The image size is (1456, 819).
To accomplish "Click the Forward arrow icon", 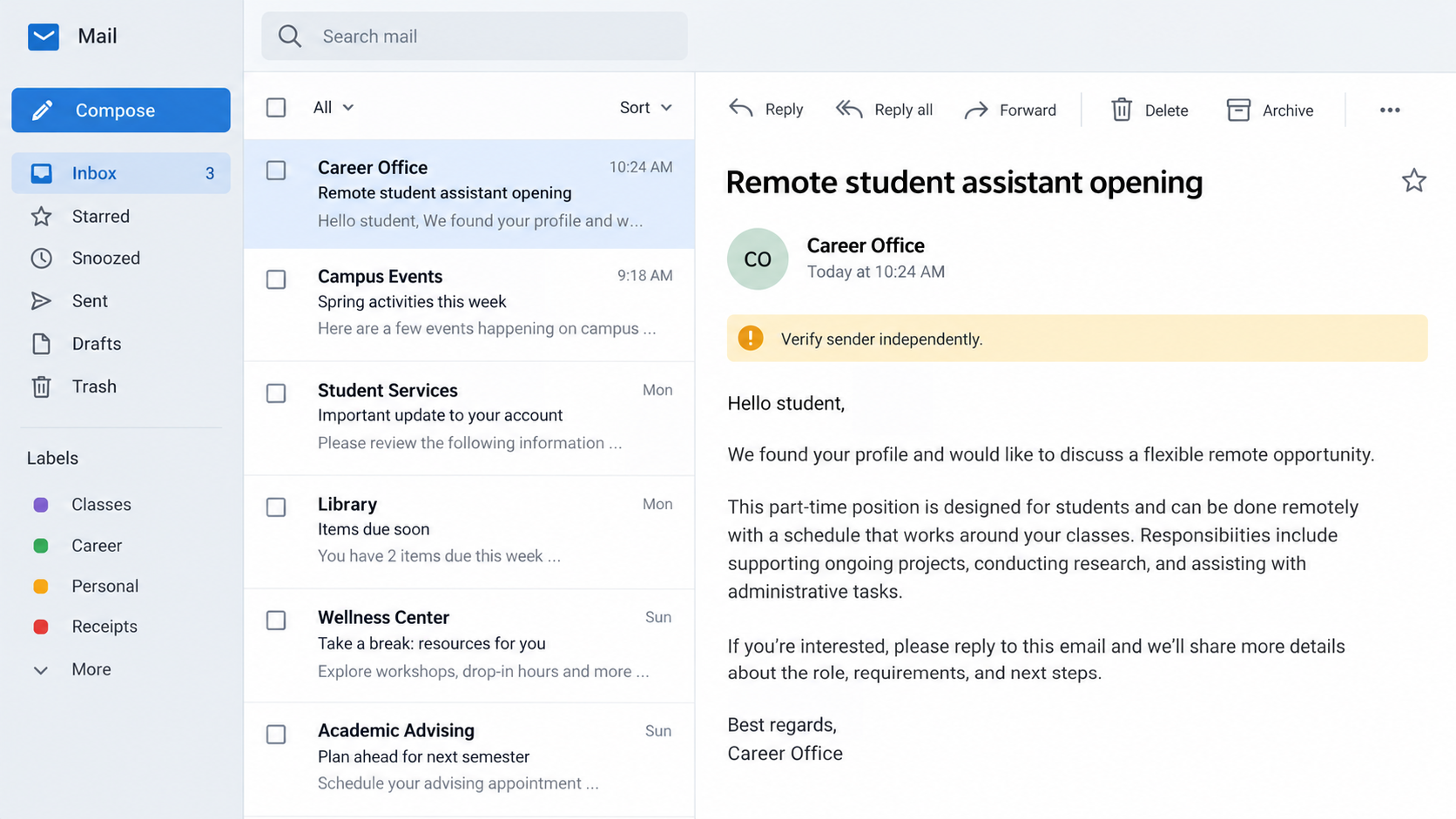I will [x=976, y=110].
